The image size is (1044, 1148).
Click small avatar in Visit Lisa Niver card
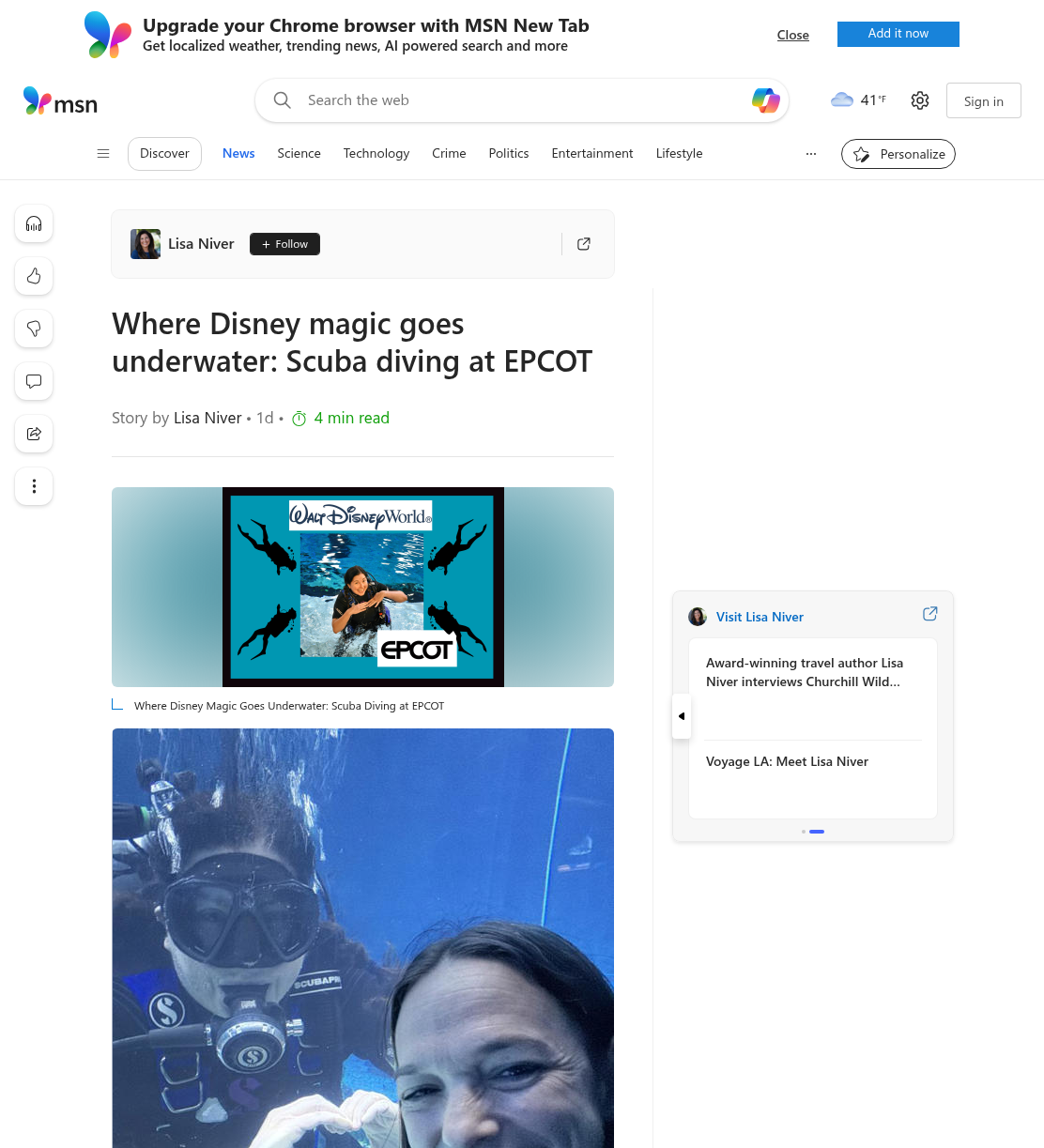[698, 617]
